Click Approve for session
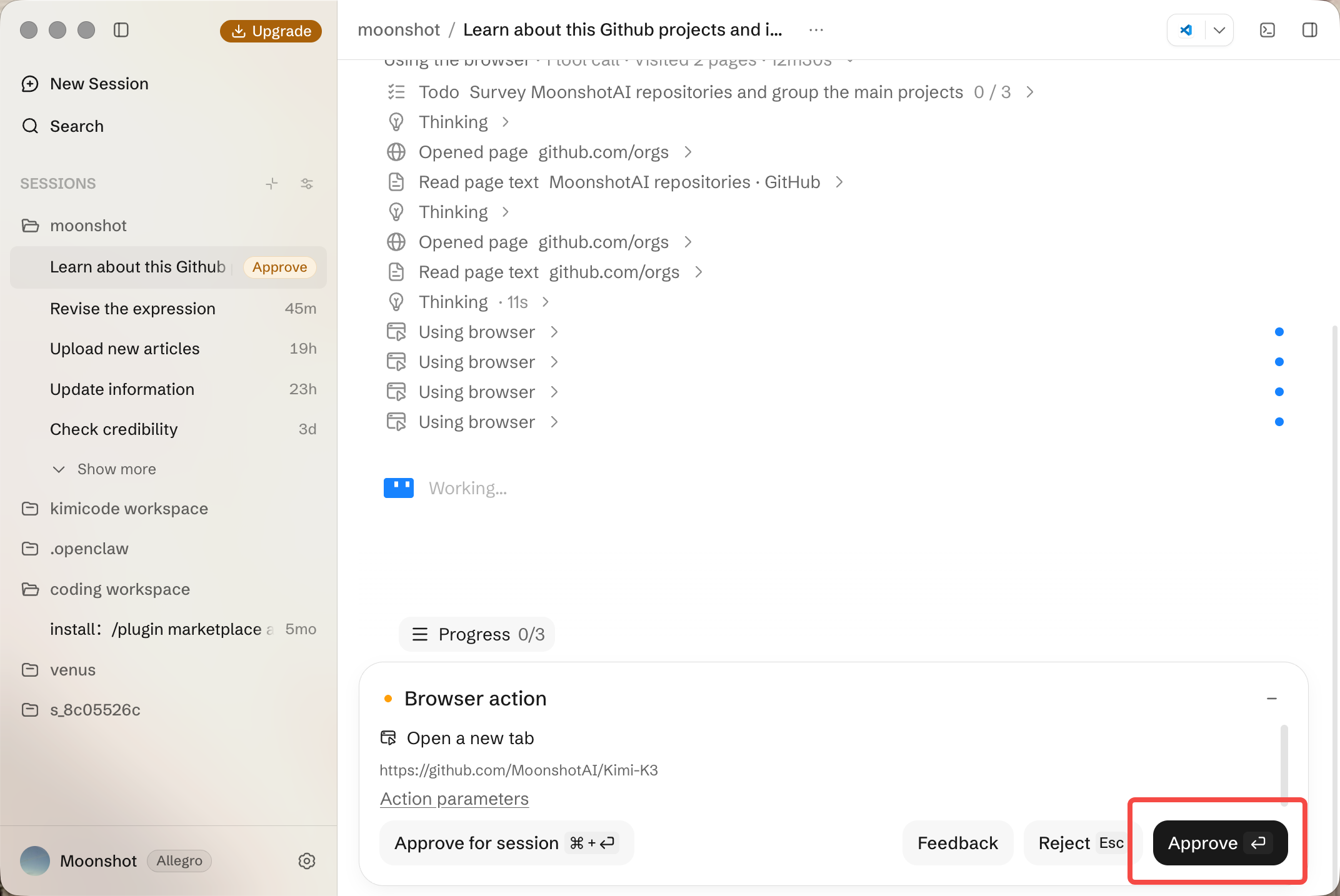 (x=506, y=843)
